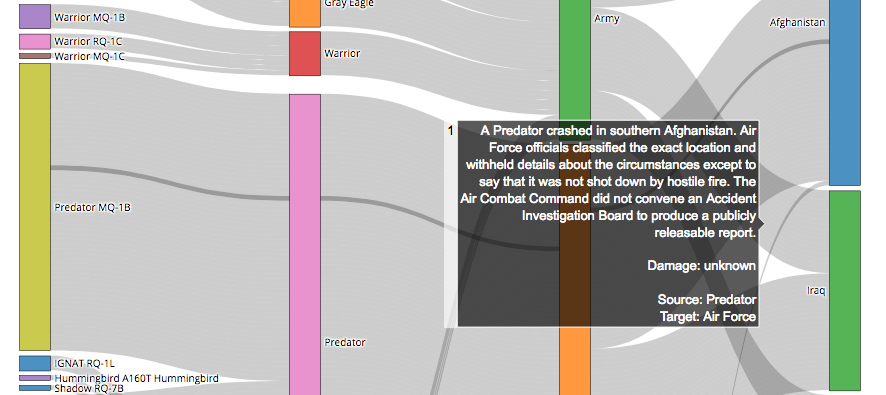Click the thin brown Warrior MQ-1C node

tap(35, 56)
